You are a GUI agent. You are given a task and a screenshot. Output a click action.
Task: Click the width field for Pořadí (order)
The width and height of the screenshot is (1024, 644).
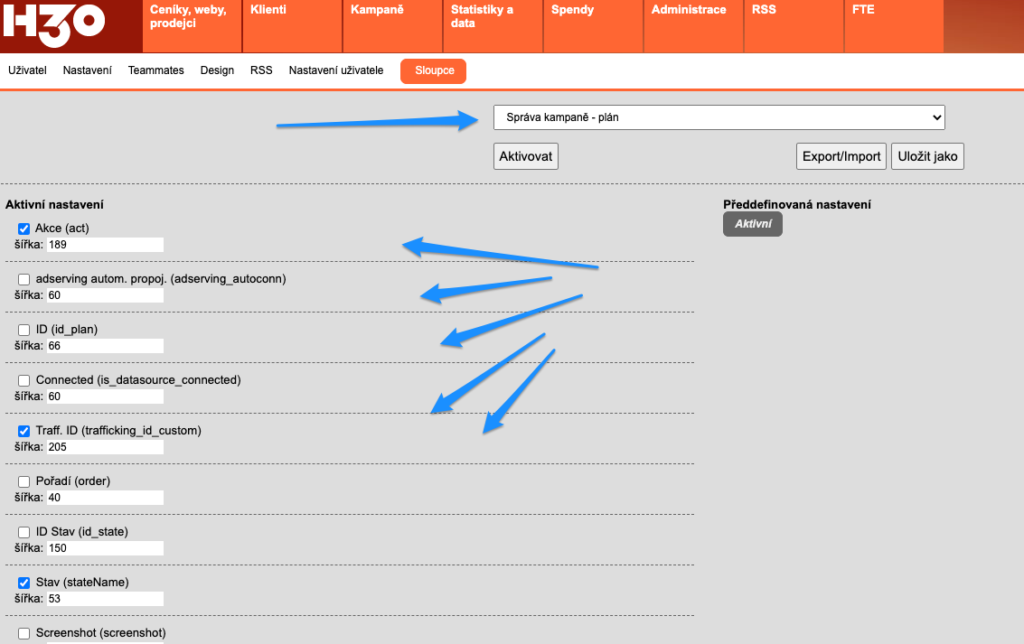(x=104, y=497)
